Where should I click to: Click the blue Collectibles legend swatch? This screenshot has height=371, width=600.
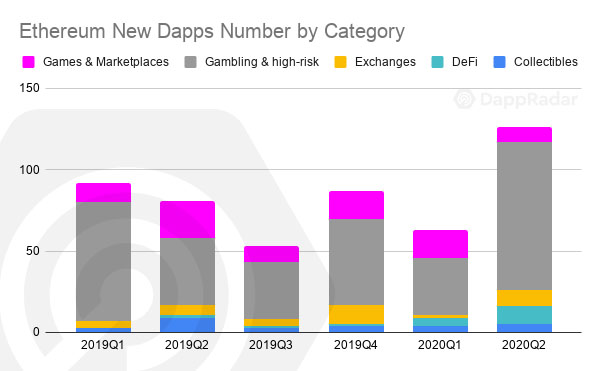[x=499, y=62]
